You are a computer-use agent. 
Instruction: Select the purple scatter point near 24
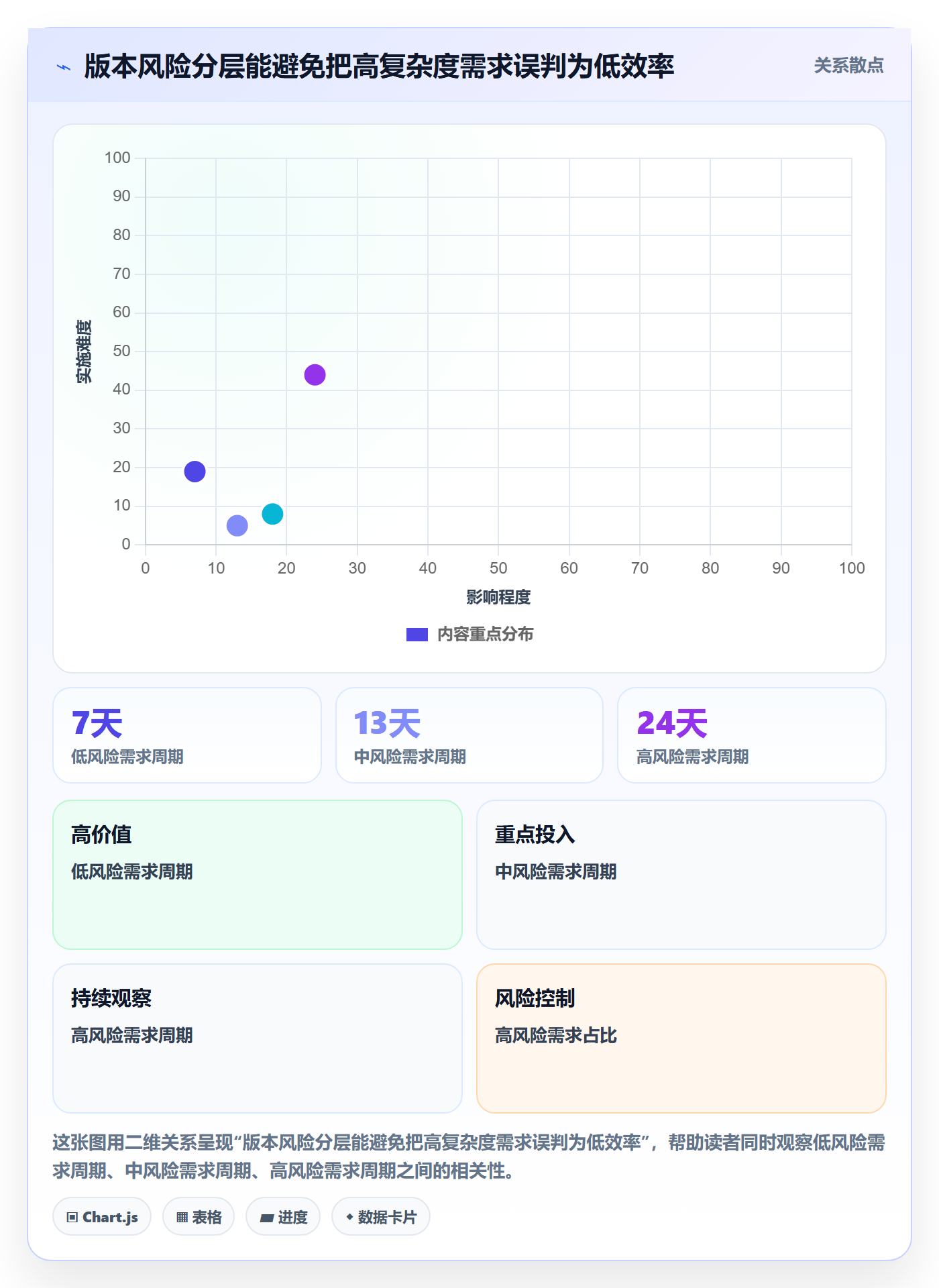click(315, 375)
